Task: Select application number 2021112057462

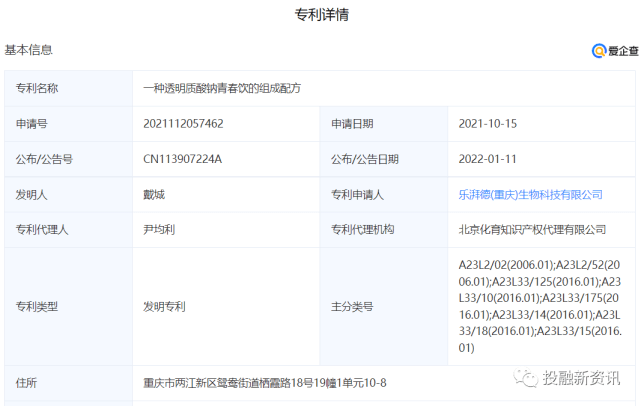Action: coord(183,123)
